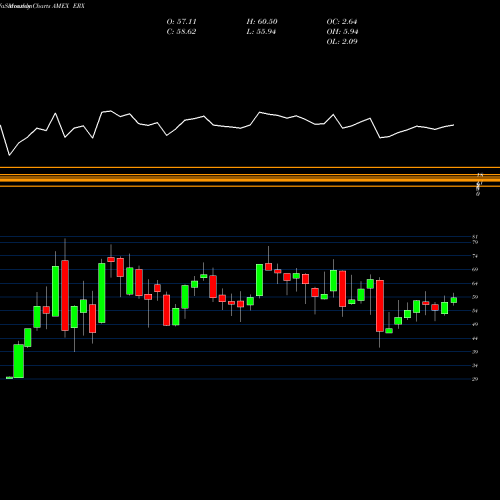Select the OL: 2.09 reading
500x500 pixels.
[x=342, y=42]
